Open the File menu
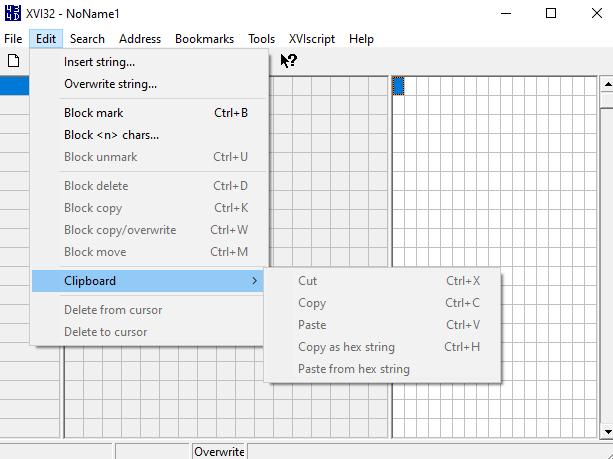 (x=13, y=39)
